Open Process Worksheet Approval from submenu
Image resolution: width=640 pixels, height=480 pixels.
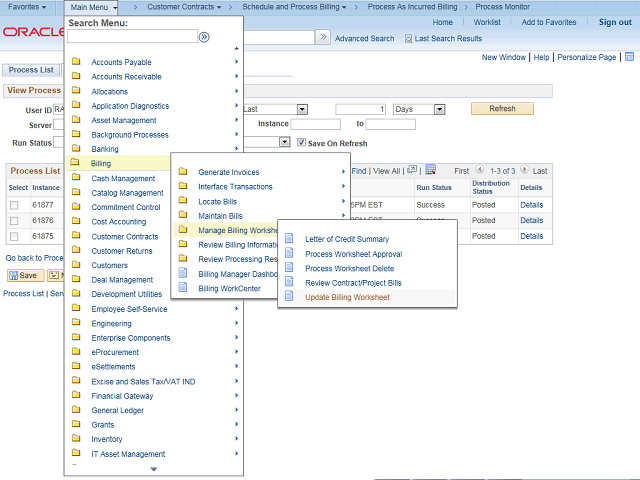(x=354, y=254)
